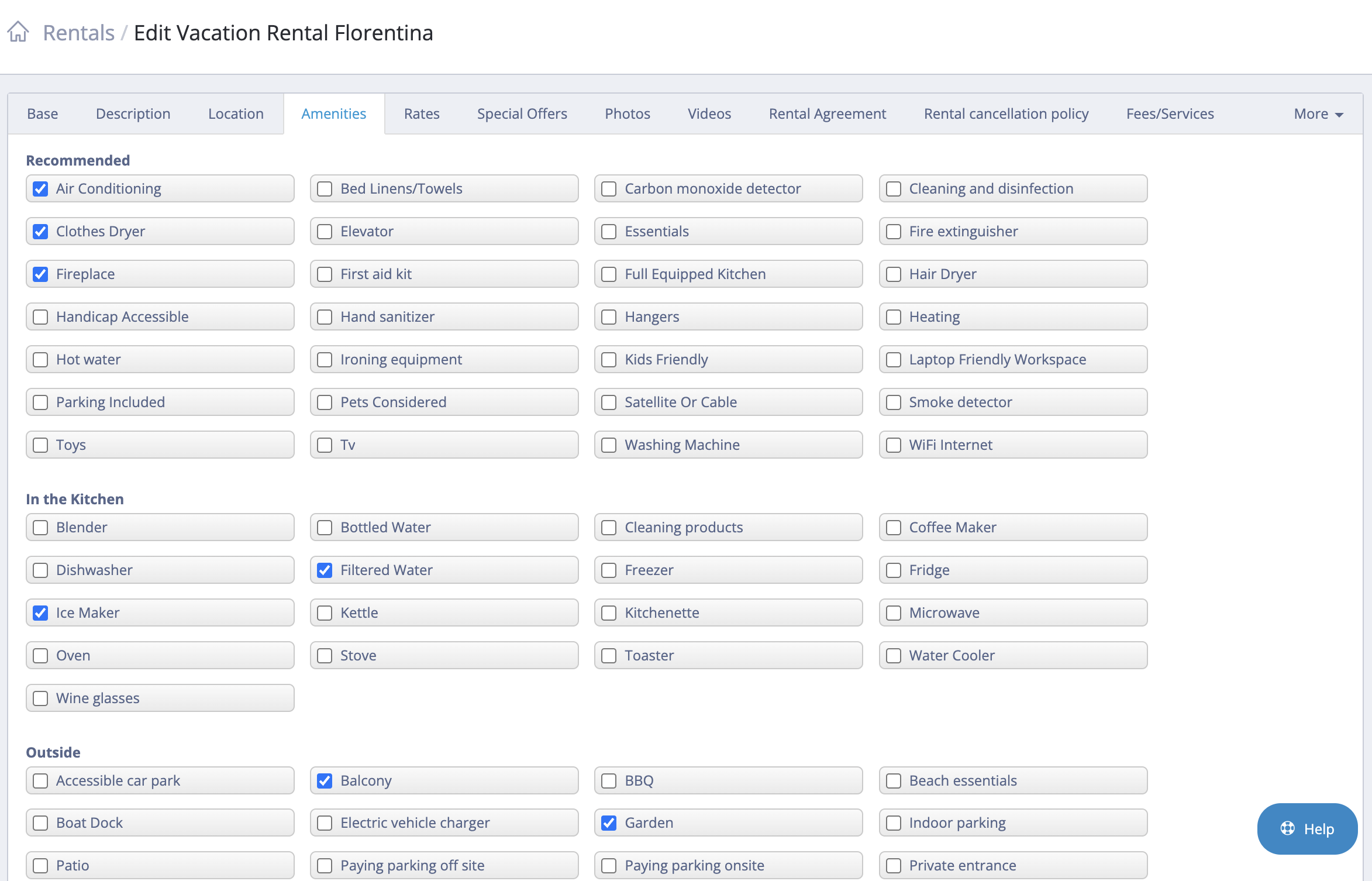Tick Hot water amenity
Screen dimensions: 1372x881
point(40,360)
